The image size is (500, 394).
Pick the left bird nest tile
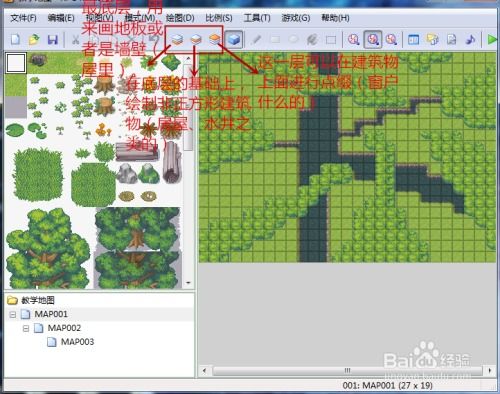click(x=127, y=197)
